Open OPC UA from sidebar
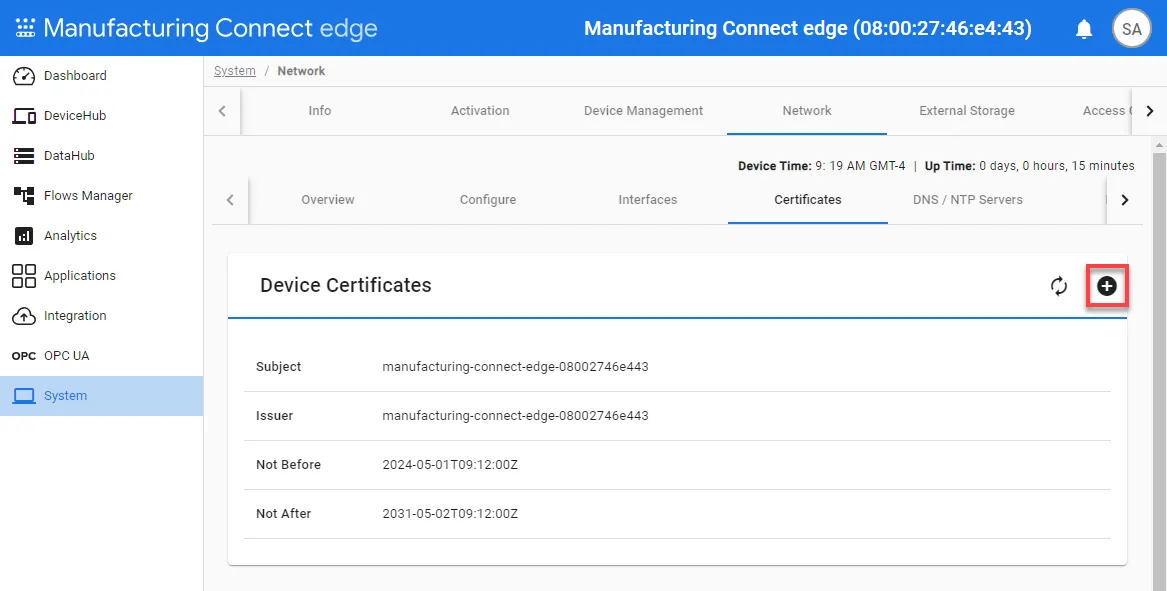Image resolution: width=1167 pixels, height=591 pixels. click(x=101, y=356)
